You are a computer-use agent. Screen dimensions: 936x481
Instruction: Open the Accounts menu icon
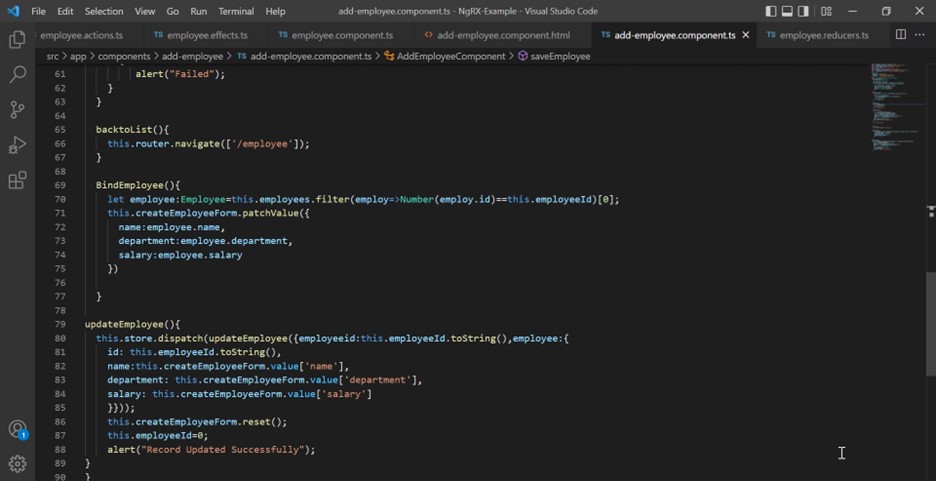17,430
